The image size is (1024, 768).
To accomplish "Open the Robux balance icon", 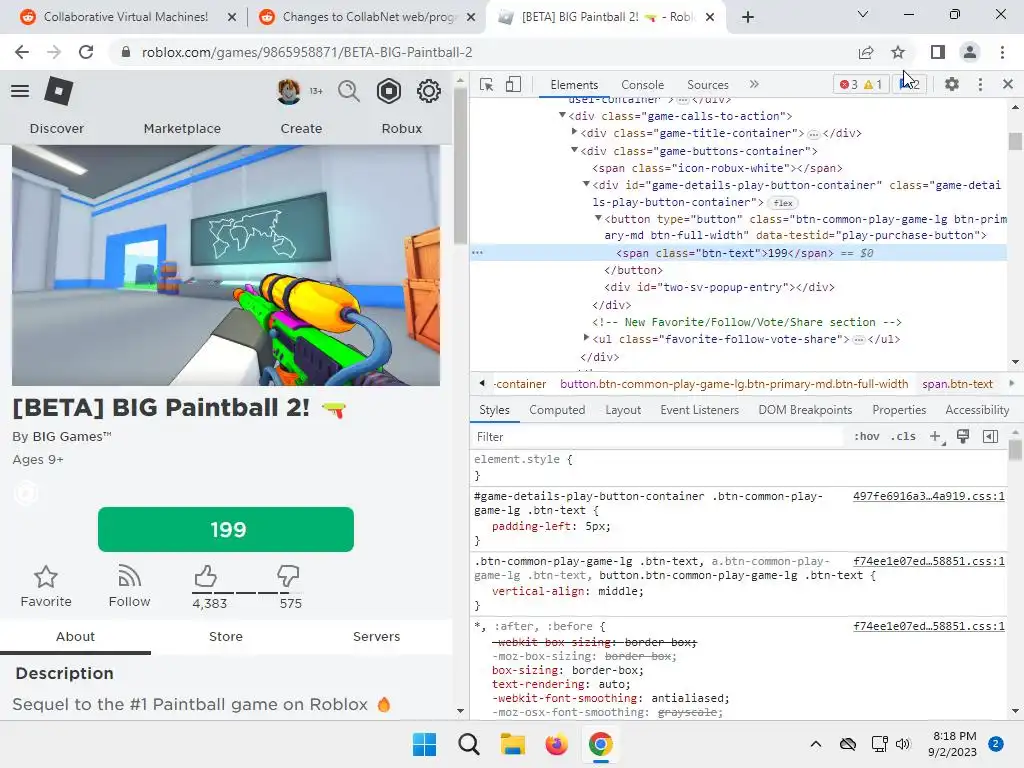I will (x=389, y=91).
